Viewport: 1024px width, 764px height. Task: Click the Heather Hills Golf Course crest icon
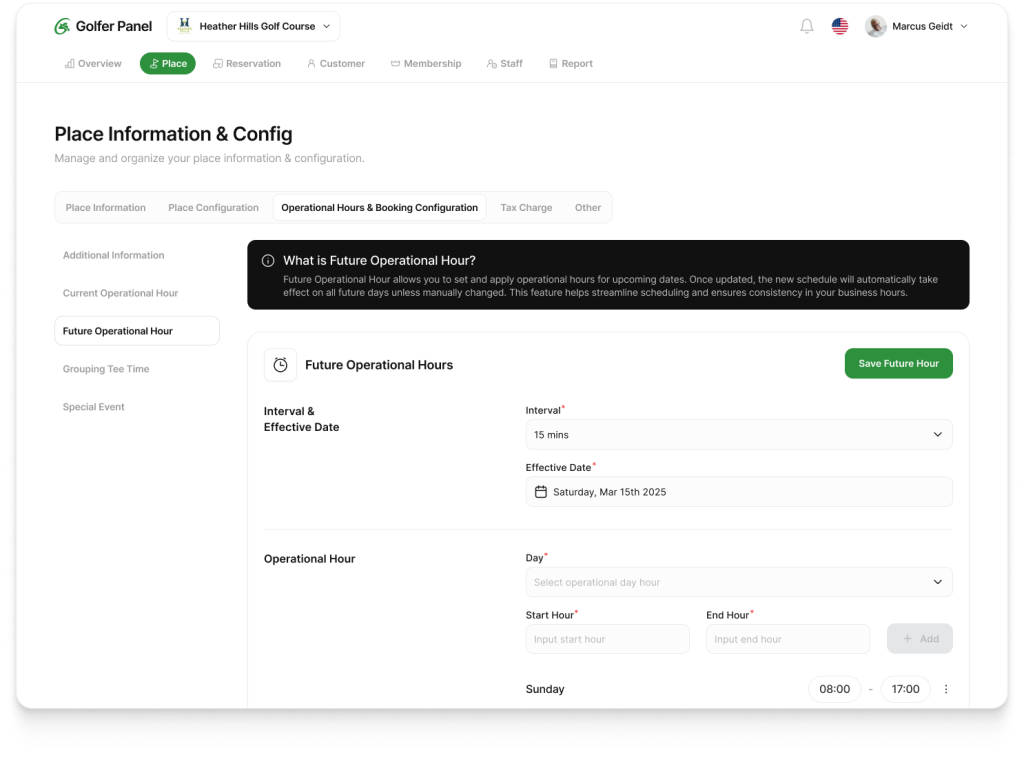click(x=185, y=25)
